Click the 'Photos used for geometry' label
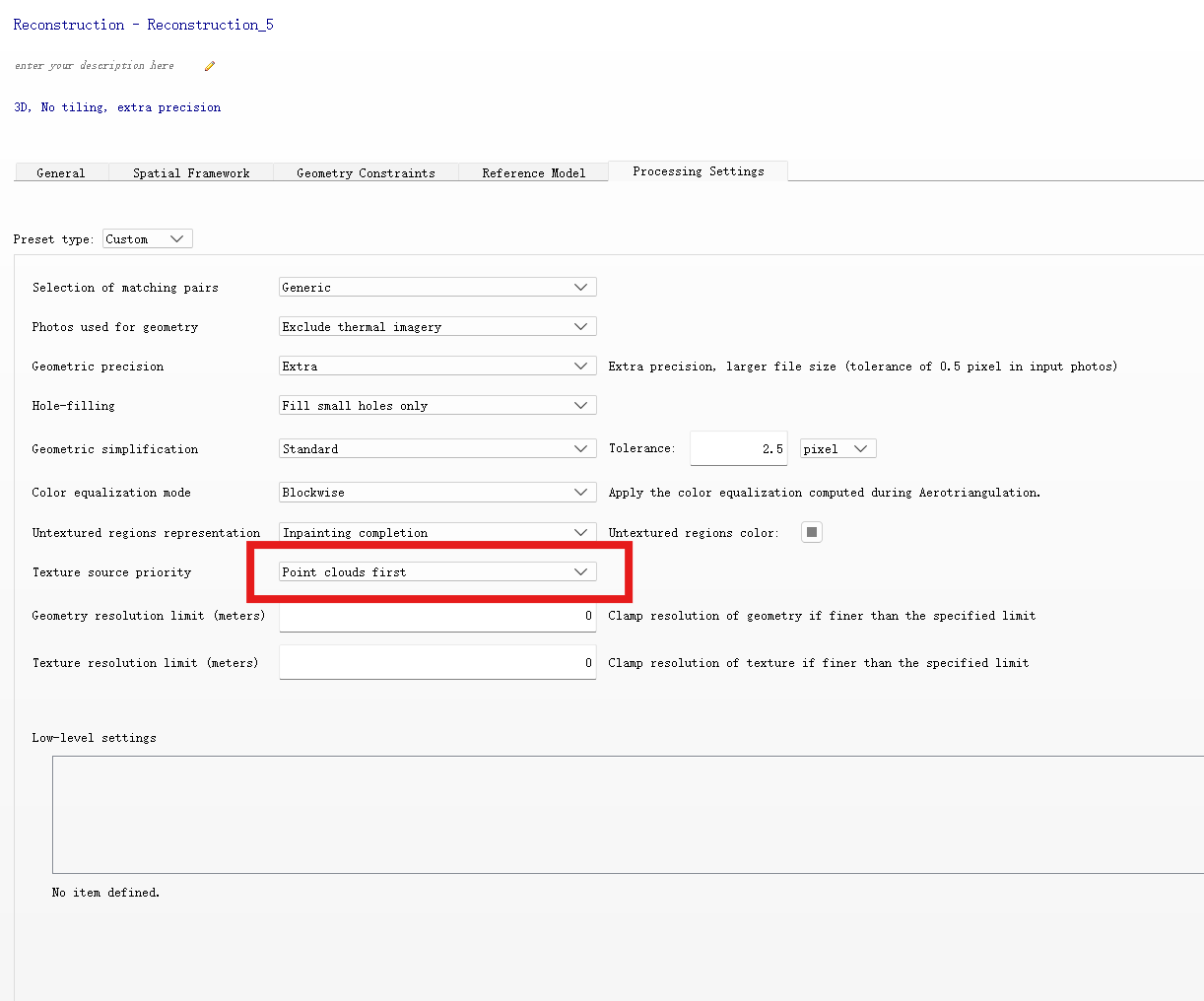The width and height of the screenshot is (1204, 1001). click(114, 327)
